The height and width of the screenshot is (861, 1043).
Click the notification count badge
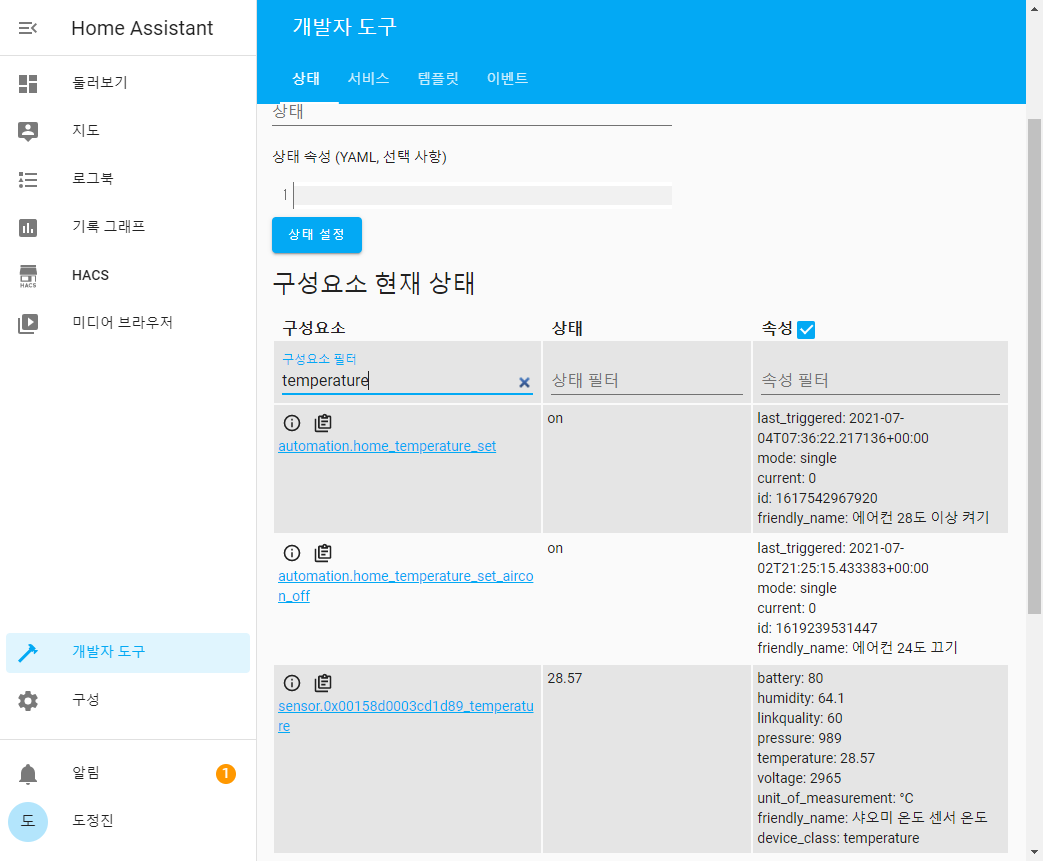click(225, 773)
